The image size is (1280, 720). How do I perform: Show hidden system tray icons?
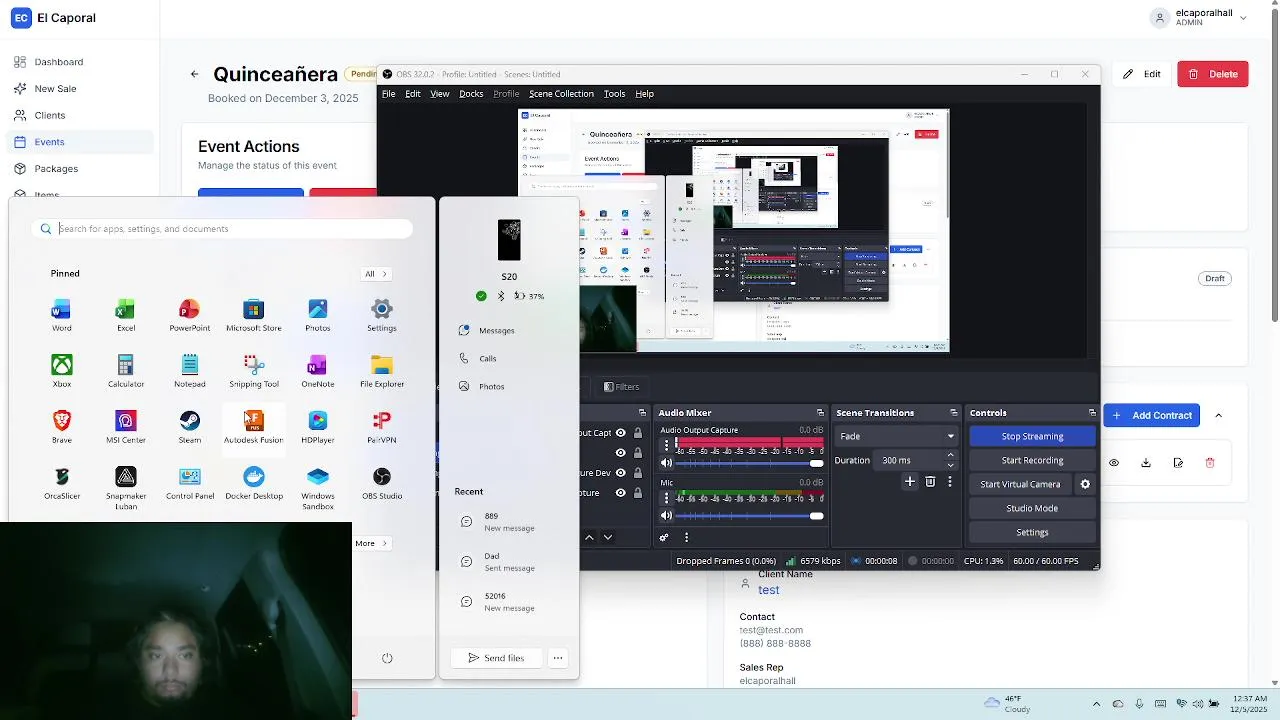click(1096, 704)
